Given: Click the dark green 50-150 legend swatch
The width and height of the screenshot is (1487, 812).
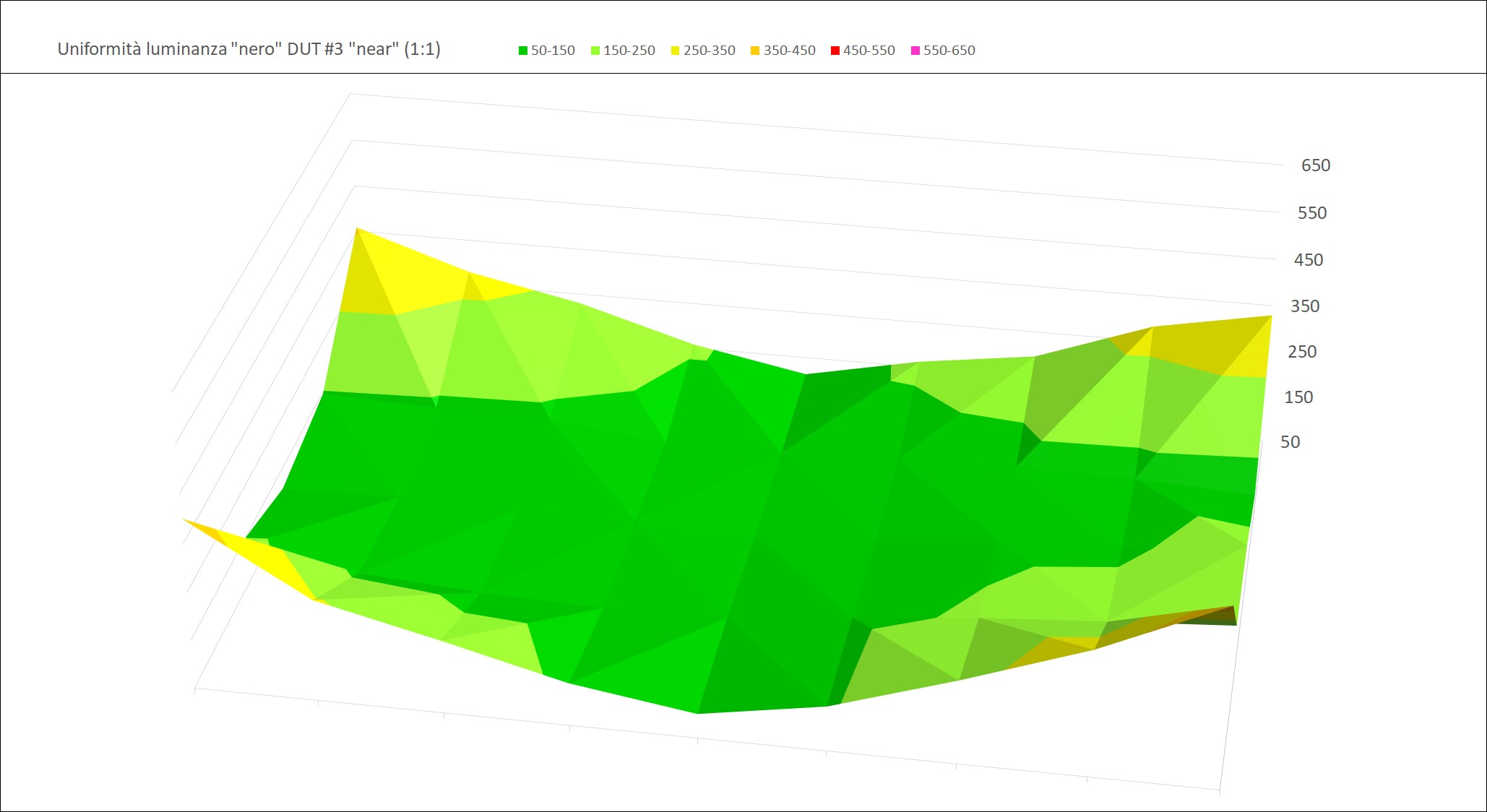Looking at the screenshot, I should point(523,51).
